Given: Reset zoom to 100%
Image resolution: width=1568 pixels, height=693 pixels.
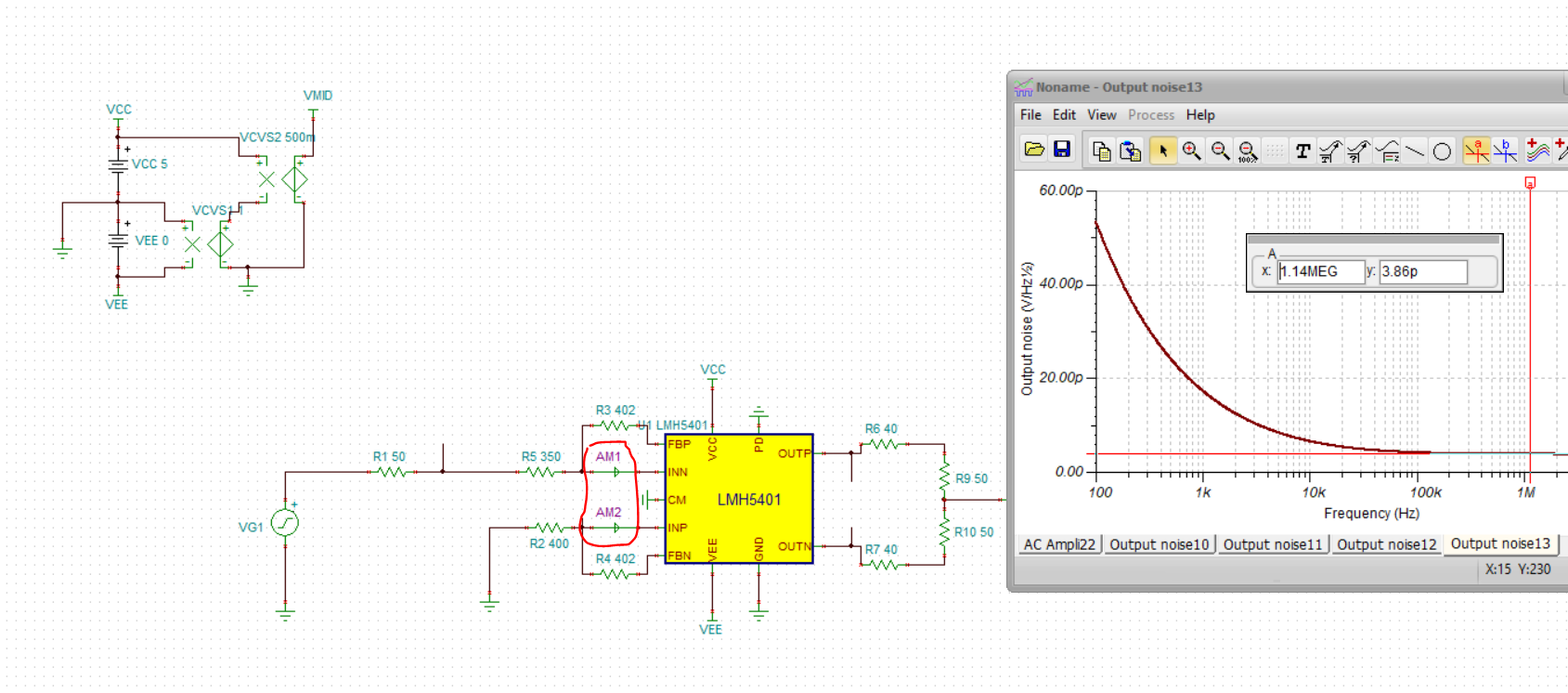Looking at the screenshot, I should tap(1248, 150).
